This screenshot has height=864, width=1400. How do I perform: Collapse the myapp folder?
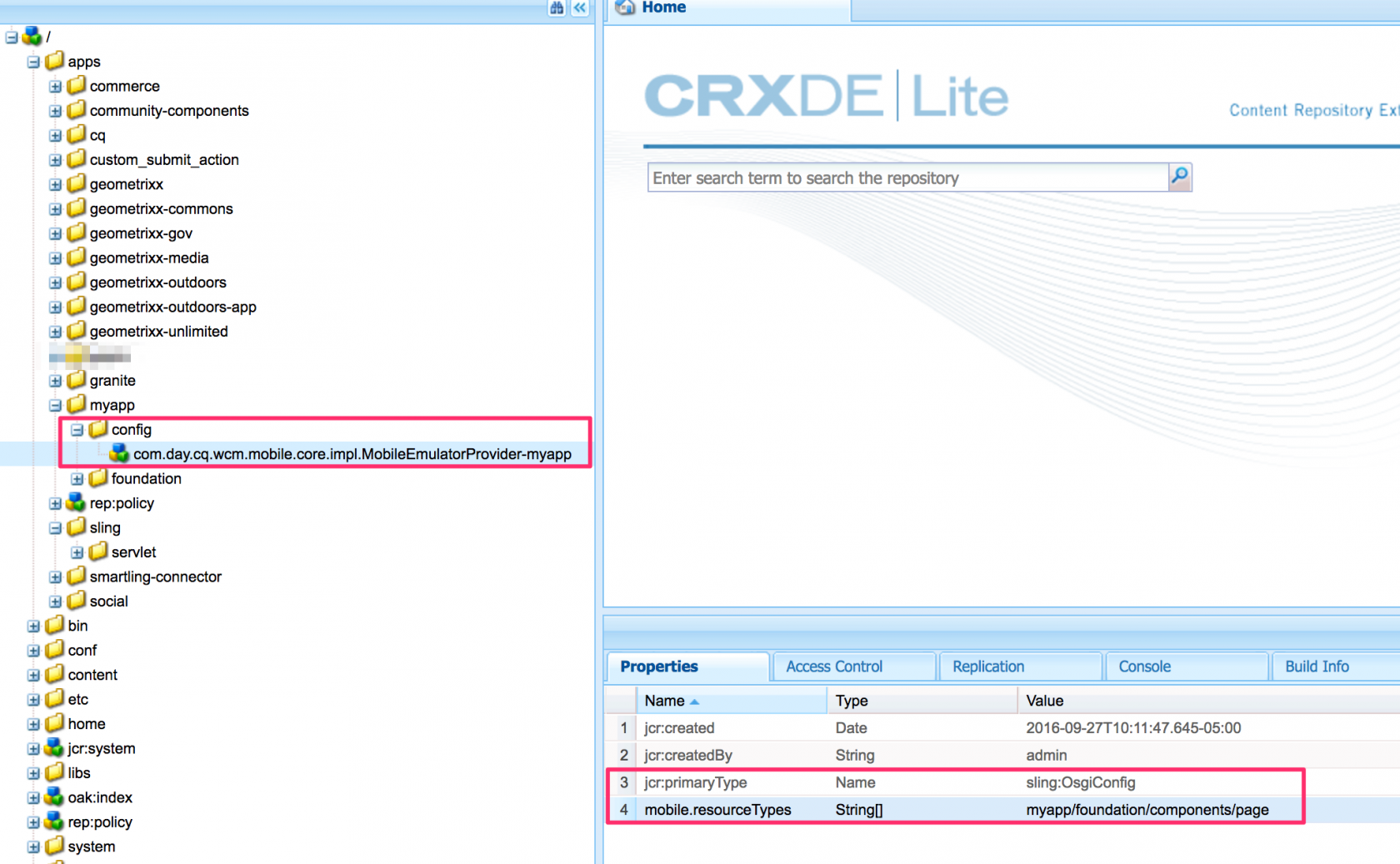coord(55,406)
